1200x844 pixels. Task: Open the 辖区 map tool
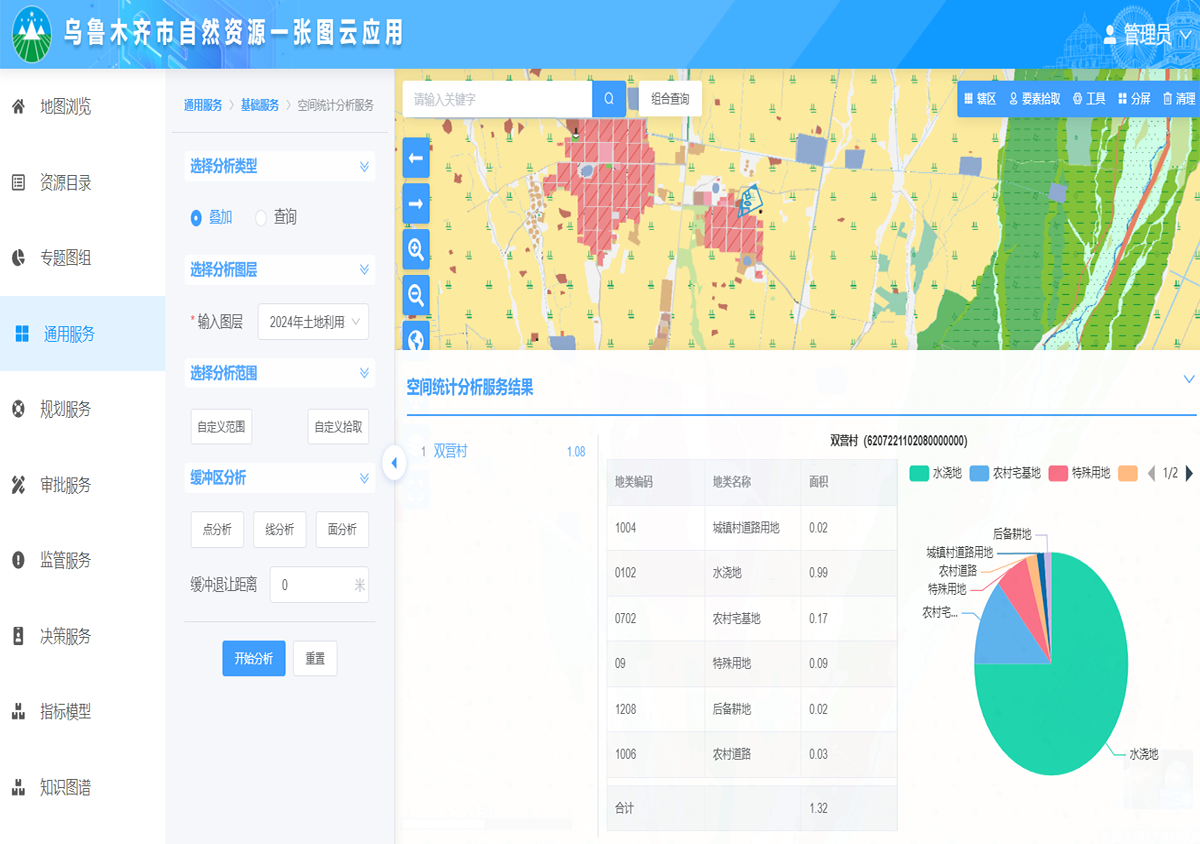pyautogui.click(x=980, y=99)
